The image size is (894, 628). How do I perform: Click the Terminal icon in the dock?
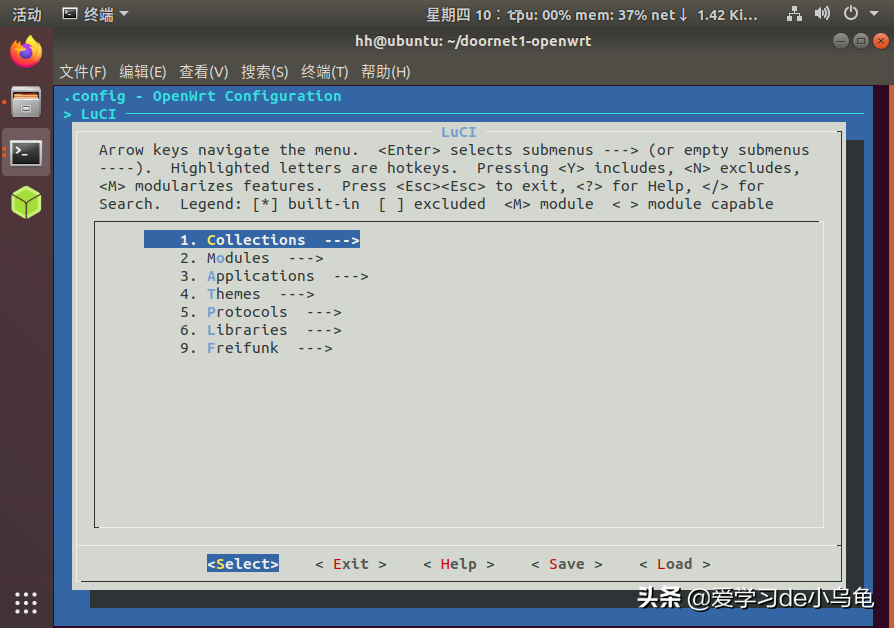tap(25, 153)
